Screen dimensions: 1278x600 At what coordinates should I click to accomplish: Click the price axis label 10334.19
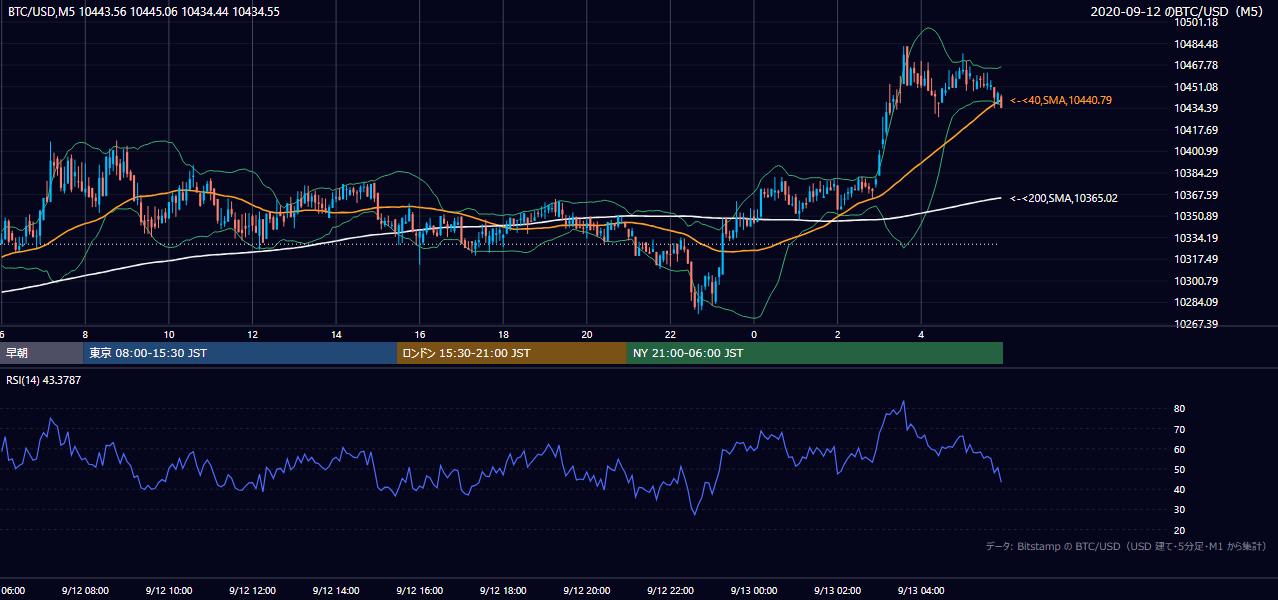tap(1195, 238)
